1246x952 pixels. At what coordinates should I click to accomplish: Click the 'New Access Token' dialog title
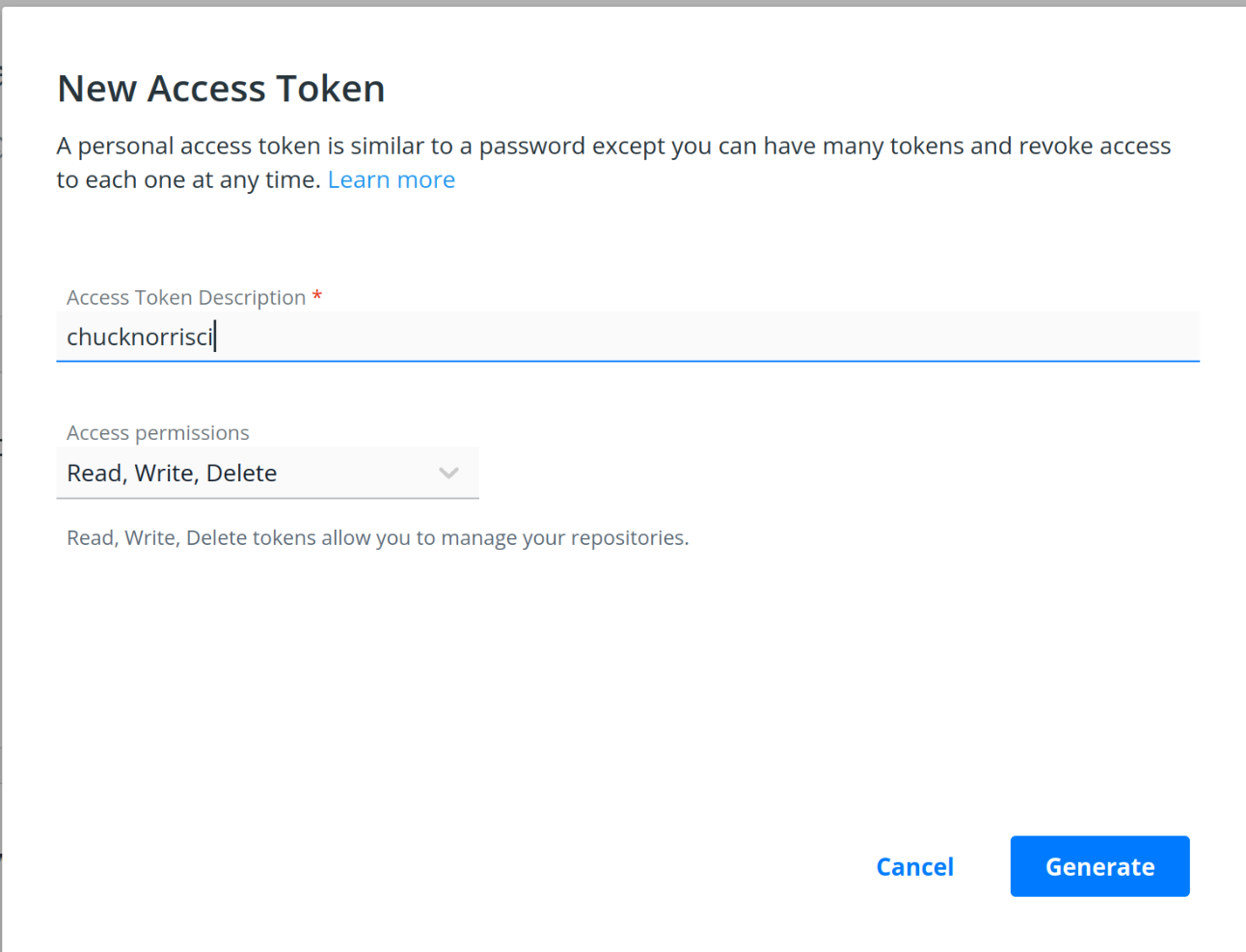[x=221, y=88]
